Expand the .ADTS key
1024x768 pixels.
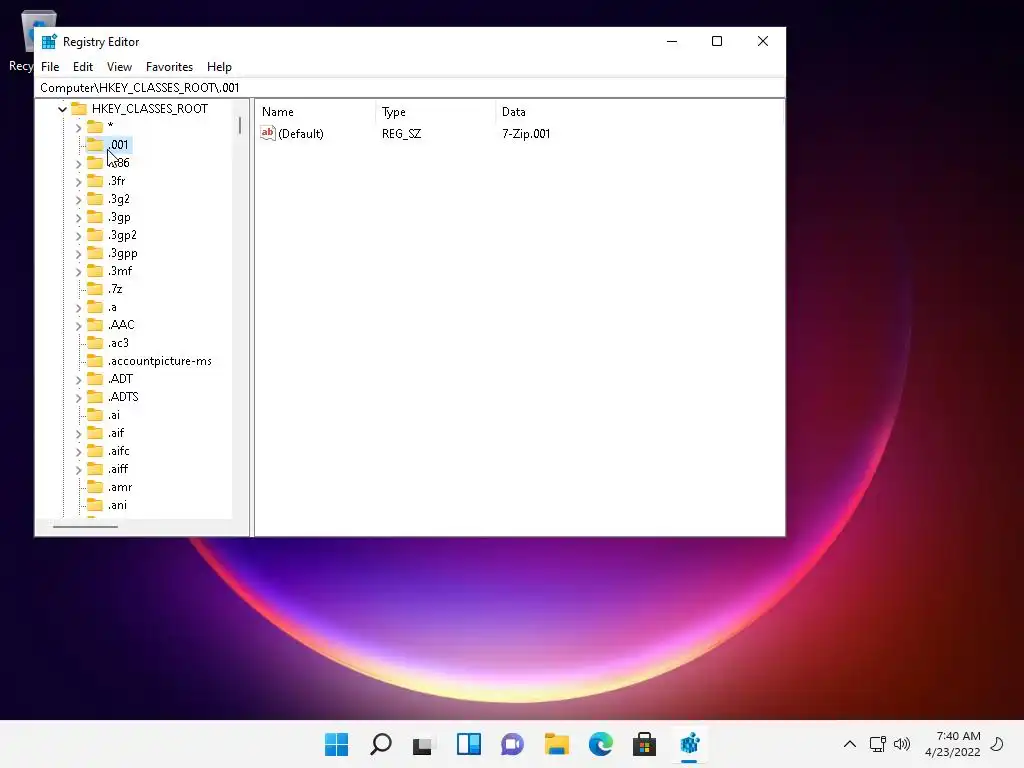[78, 398]
